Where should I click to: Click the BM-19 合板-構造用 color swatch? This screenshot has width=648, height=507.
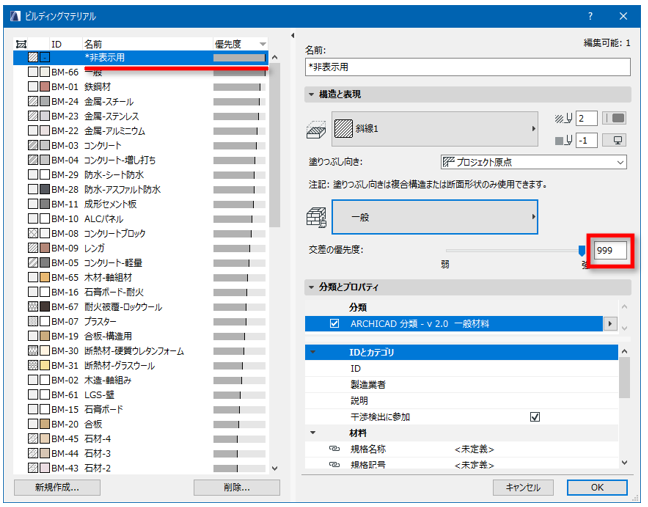click(x=45, y=336)
